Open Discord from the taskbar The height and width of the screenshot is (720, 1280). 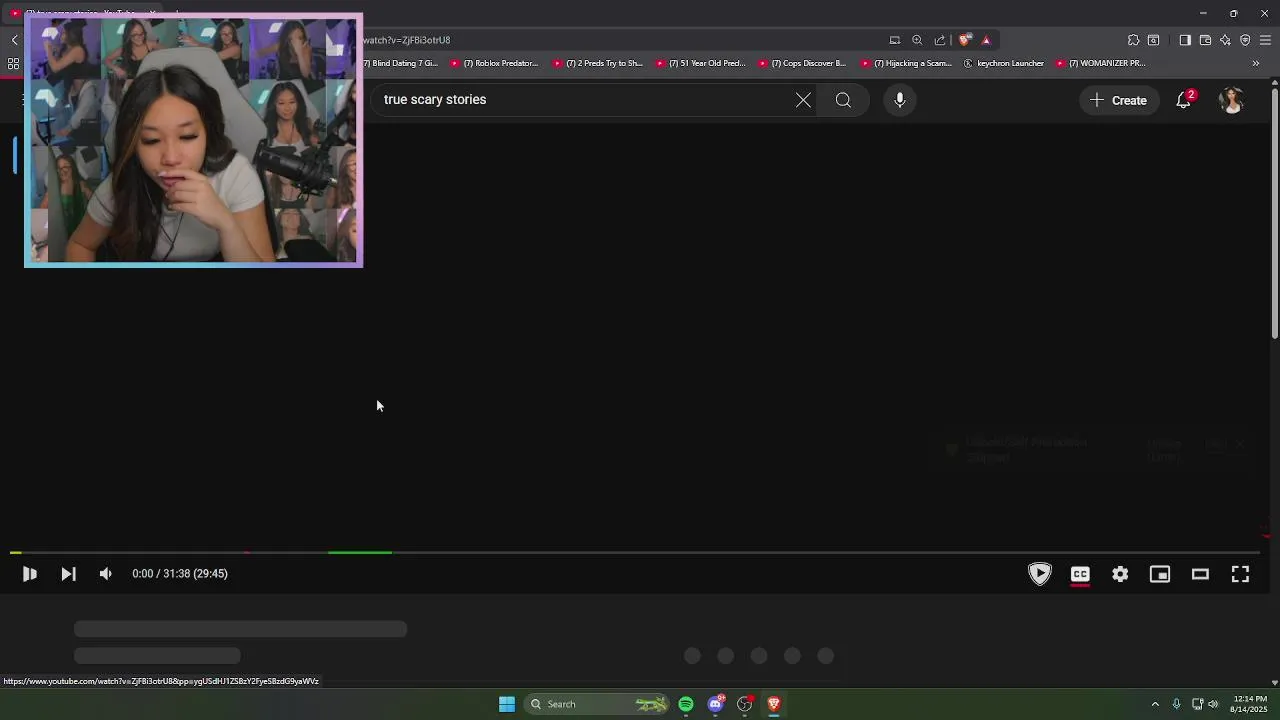(715, 704)
